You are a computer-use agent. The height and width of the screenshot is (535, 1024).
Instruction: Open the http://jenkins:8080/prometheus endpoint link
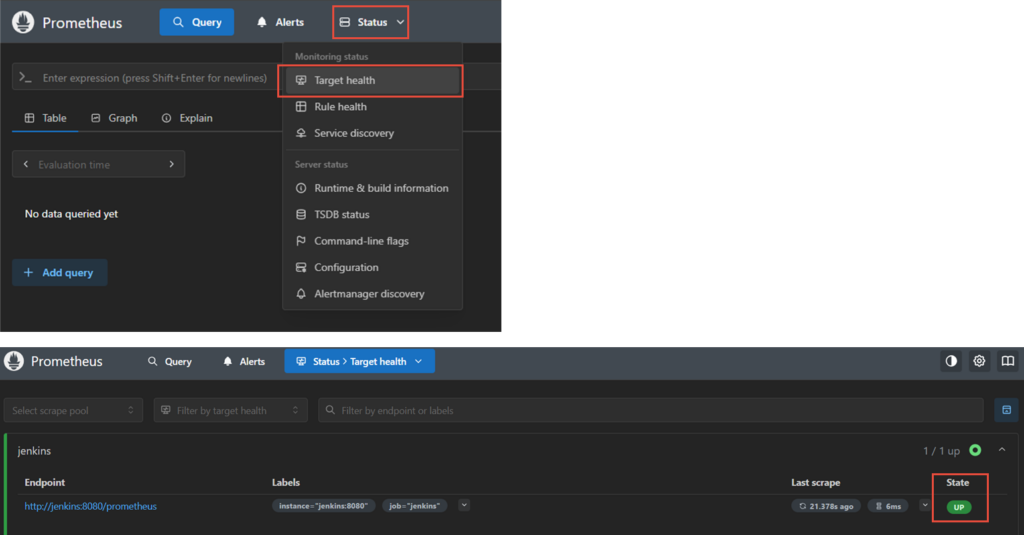91,506
